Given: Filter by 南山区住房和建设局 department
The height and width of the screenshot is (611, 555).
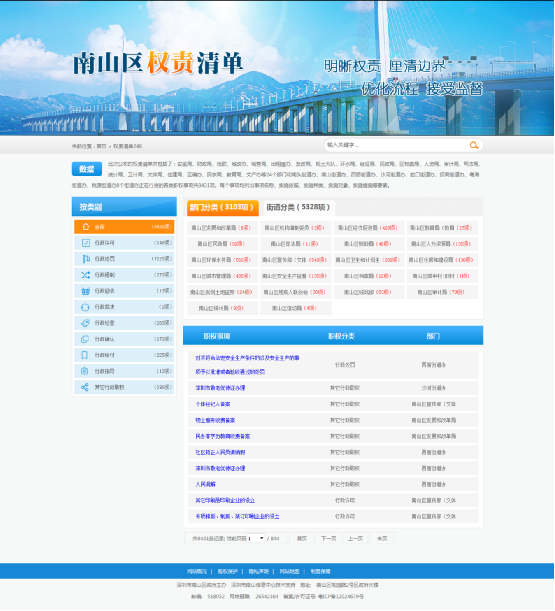Looking at the screenshot, I should pyautogui.click(x=442, y=260).
